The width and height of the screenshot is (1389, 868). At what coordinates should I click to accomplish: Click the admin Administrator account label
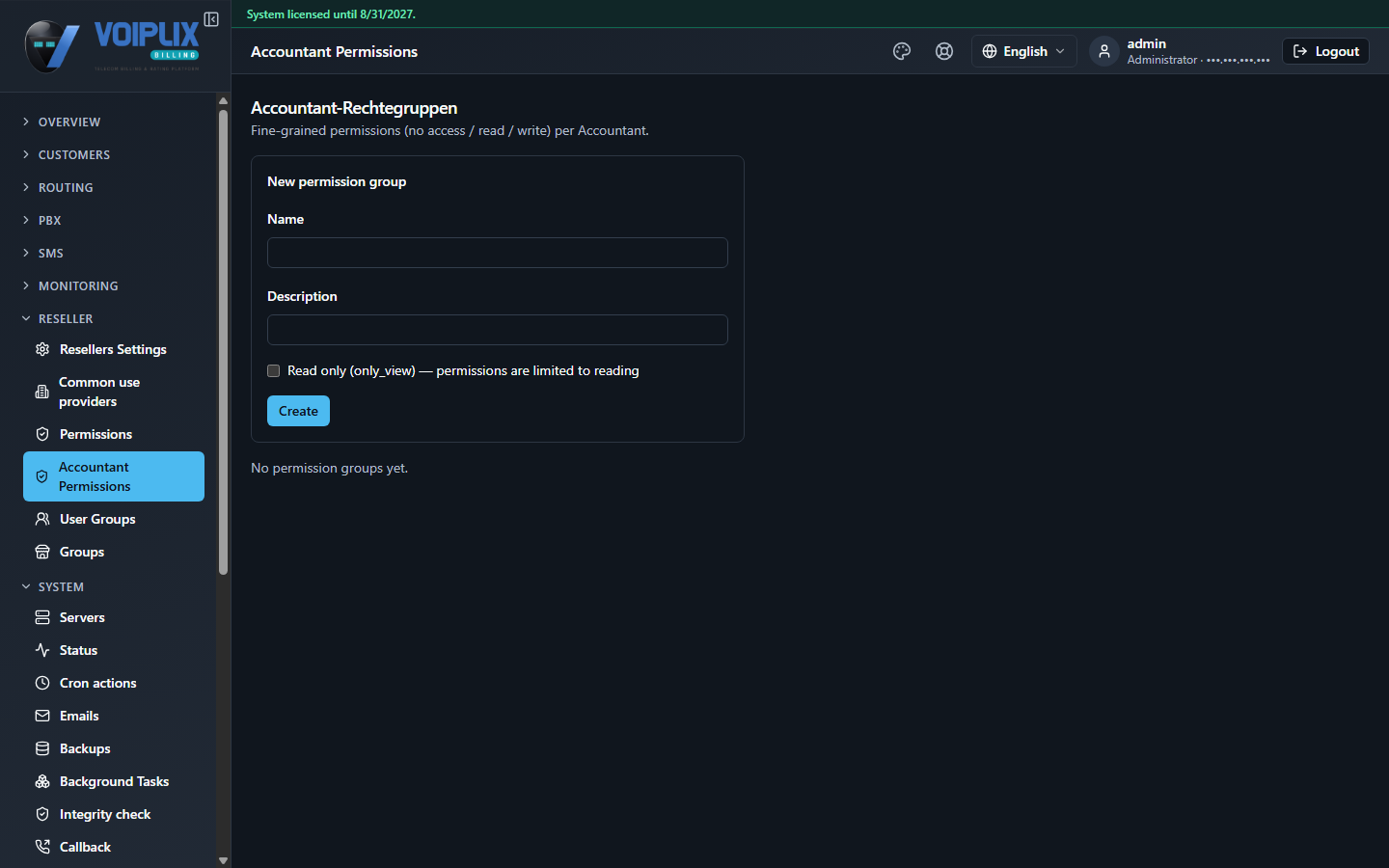point(1198,51)
